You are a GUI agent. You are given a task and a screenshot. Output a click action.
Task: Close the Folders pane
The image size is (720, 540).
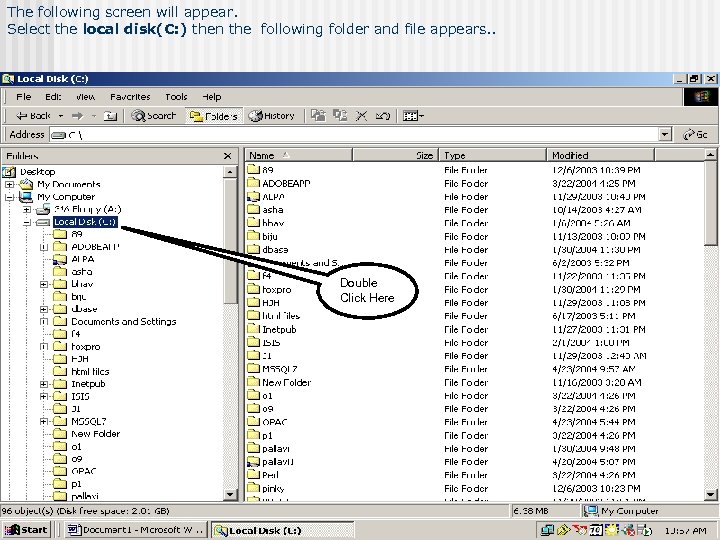(227, 156)
